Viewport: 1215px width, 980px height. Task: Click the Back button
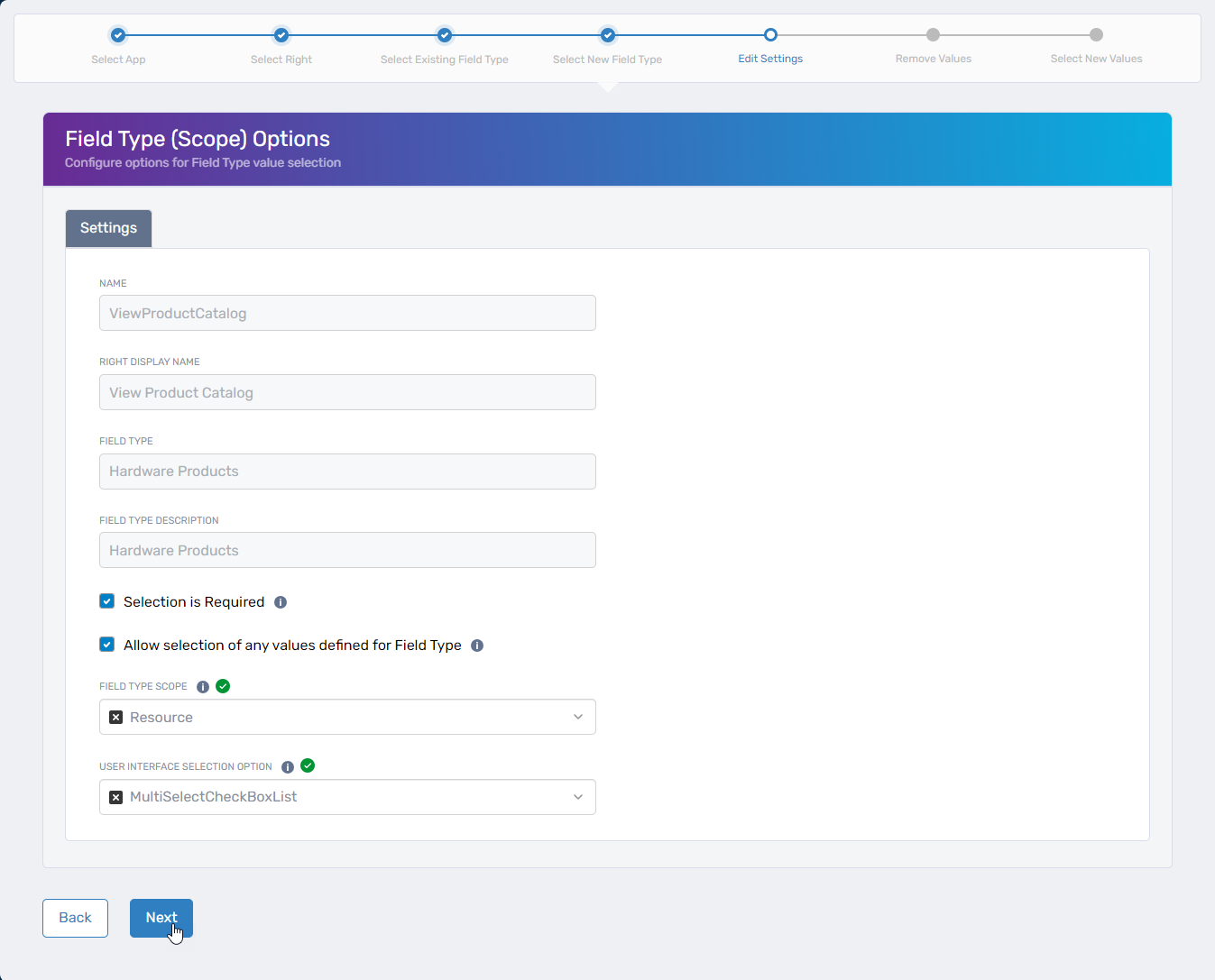[x=75, y=918]
